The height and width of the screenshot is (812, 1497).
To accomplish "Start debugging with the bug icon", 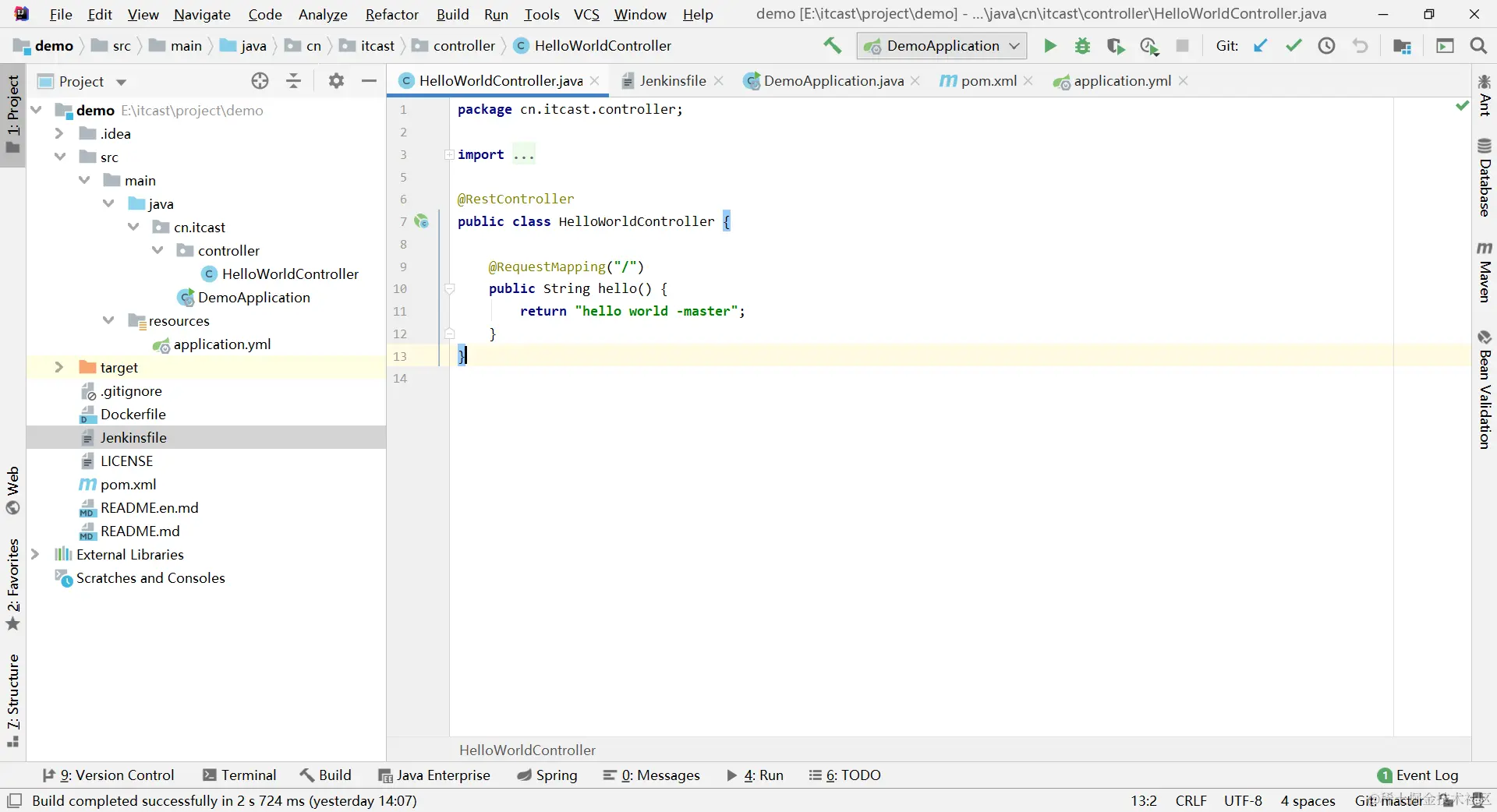I will (x=1082, y=46).
